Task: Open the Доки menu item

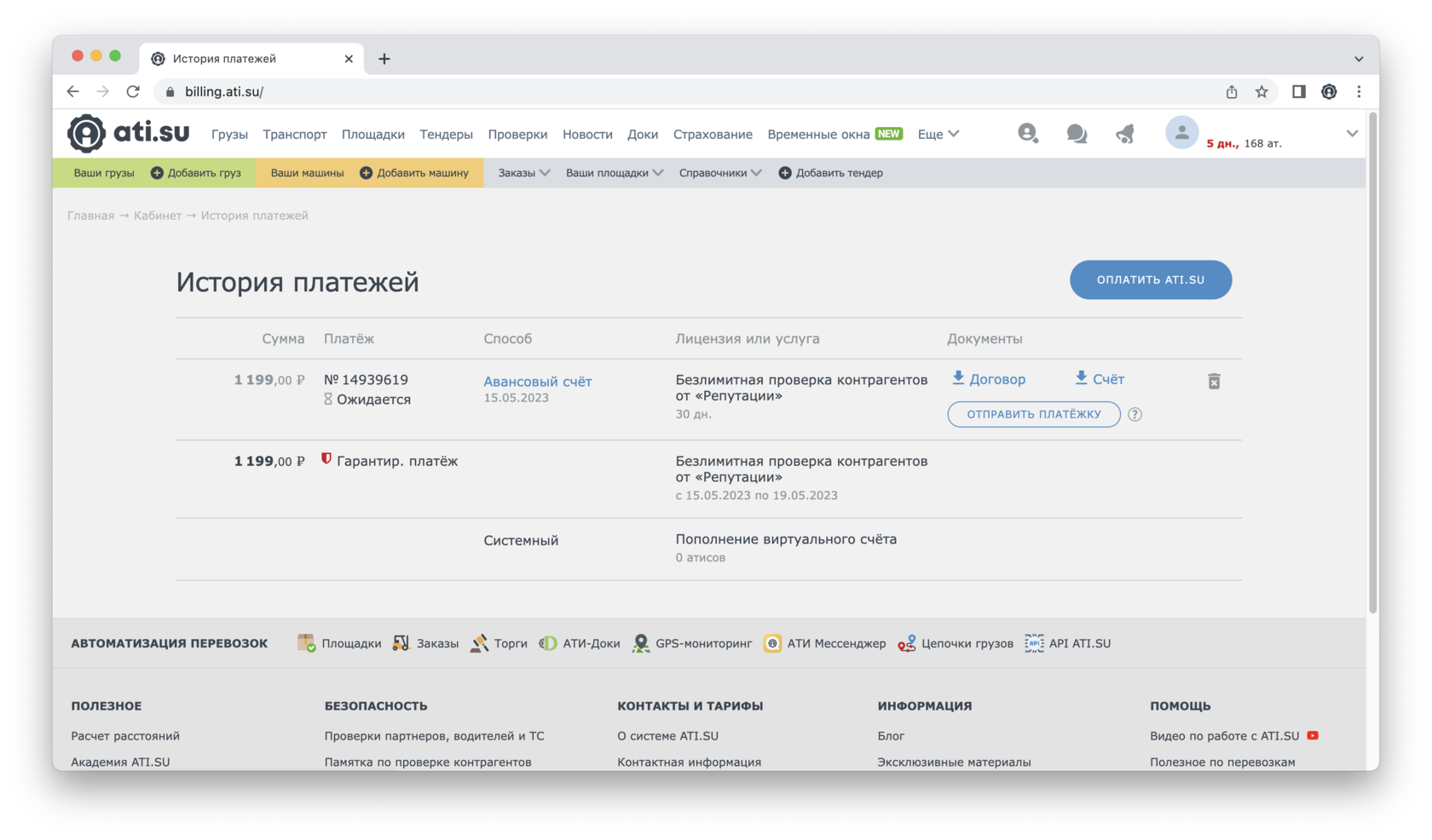Action: pos(643,134)
